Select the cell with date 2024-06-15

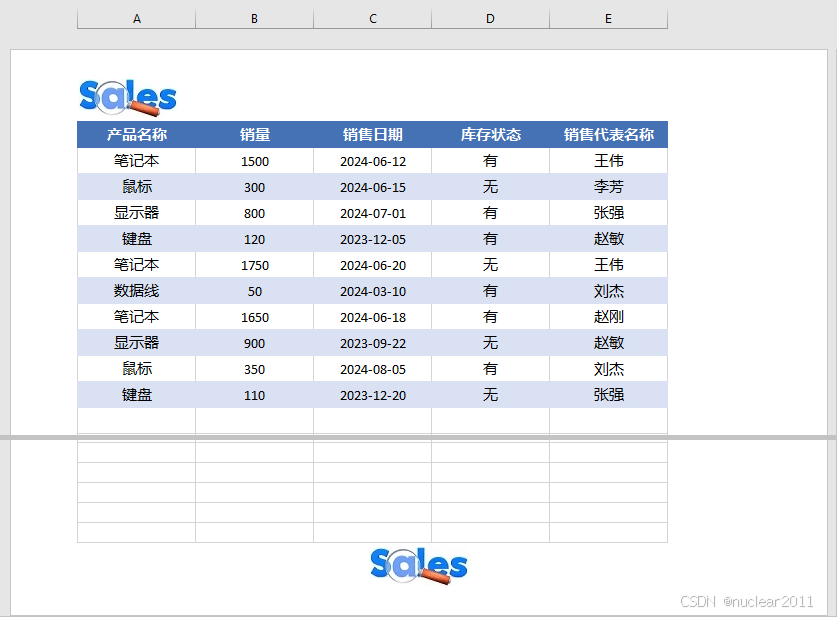point(373,187)
